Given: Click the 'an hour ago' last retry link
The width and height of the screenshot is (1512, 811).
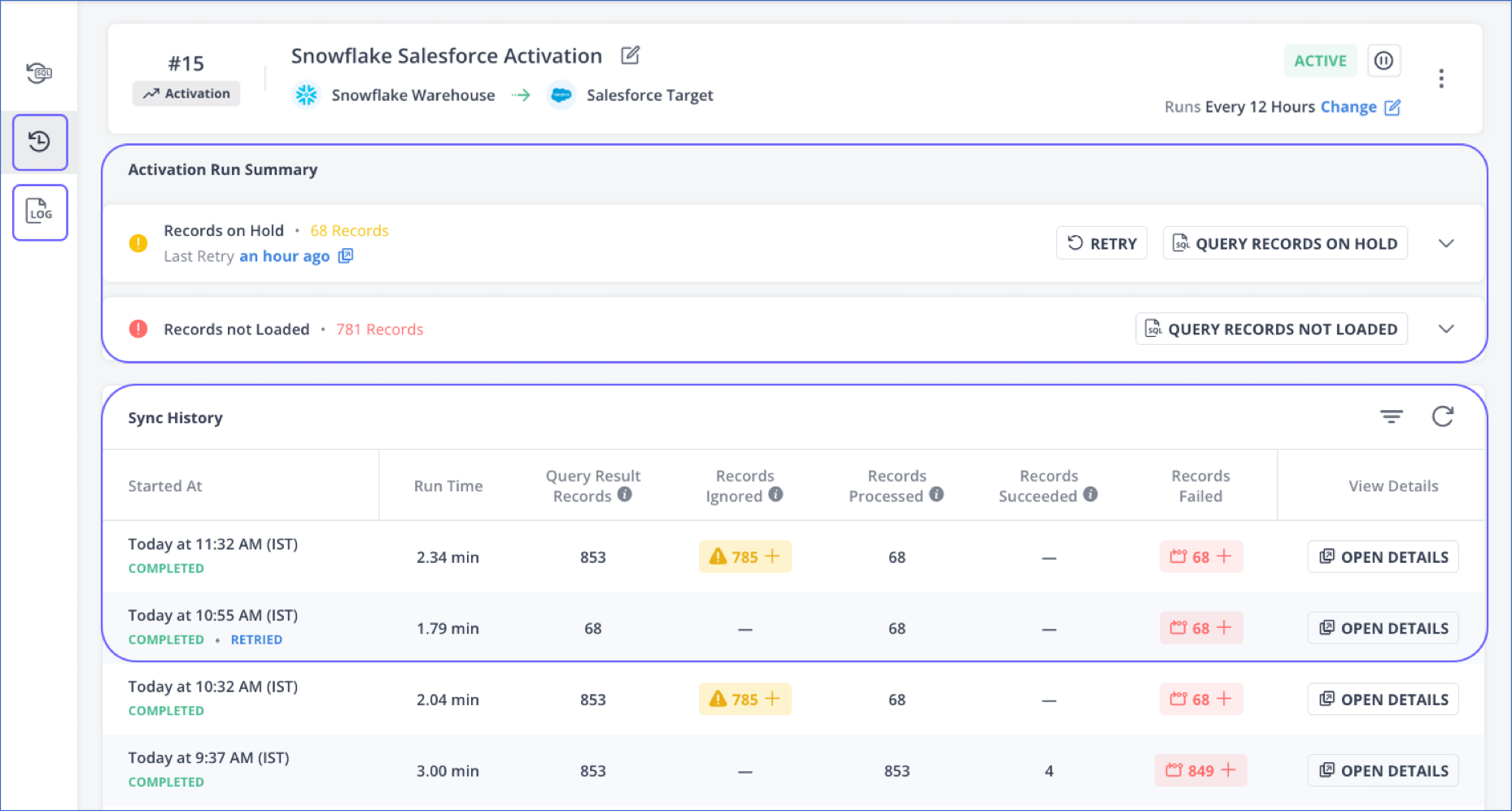Looking at the screenshot, I should point(284,256).
